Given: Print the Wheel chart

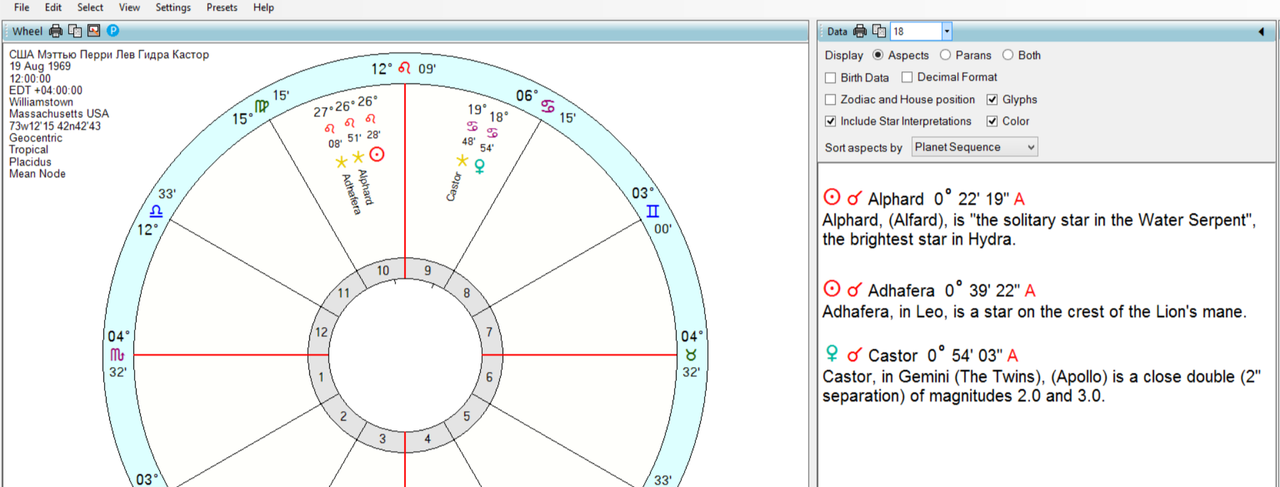Looking at the screenshot, I should click(x=56, y=31).
